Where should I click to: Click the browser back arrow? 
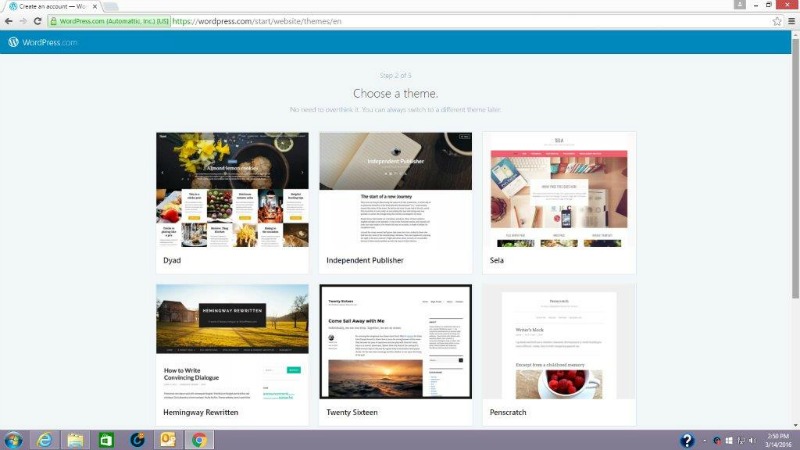coord(9,21)
